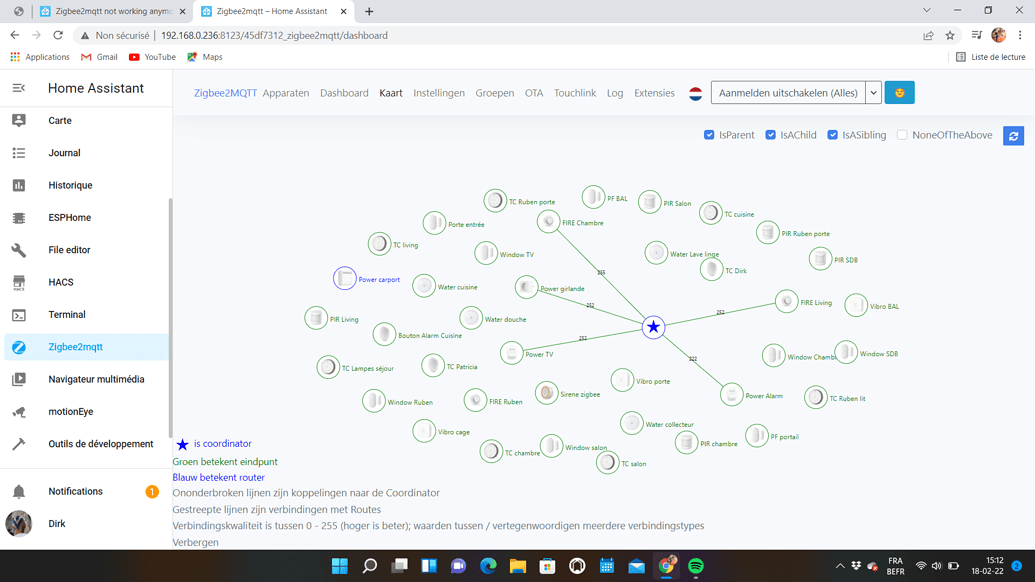The width and height of the screenshot is (1035, 582).
Task: Toggle the IsAChild checkbox
Action: pyautogui.click(x=770, y=135)
